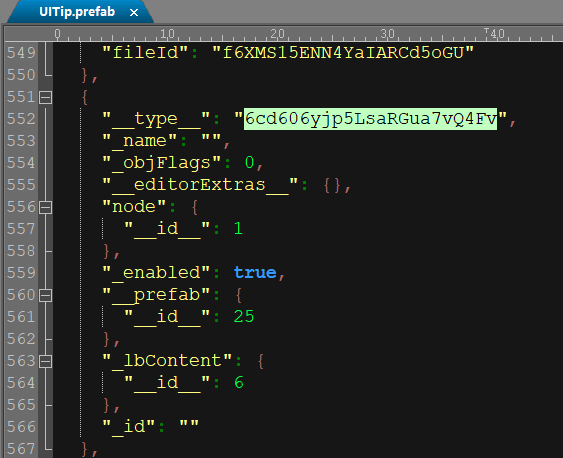Screen dimensions: 563x458
Task: Click the empty _id string on line 566
Action: [x=189, y=427]
